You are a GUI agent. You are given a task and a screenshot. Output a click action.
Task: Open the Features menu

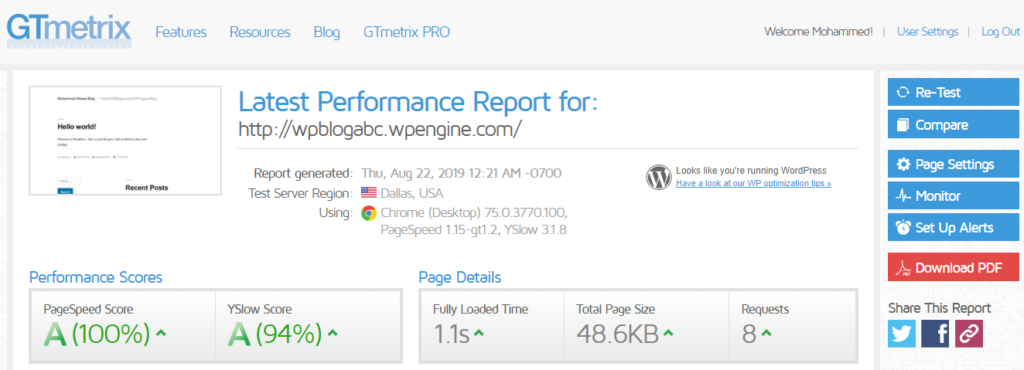click(181, 32)
